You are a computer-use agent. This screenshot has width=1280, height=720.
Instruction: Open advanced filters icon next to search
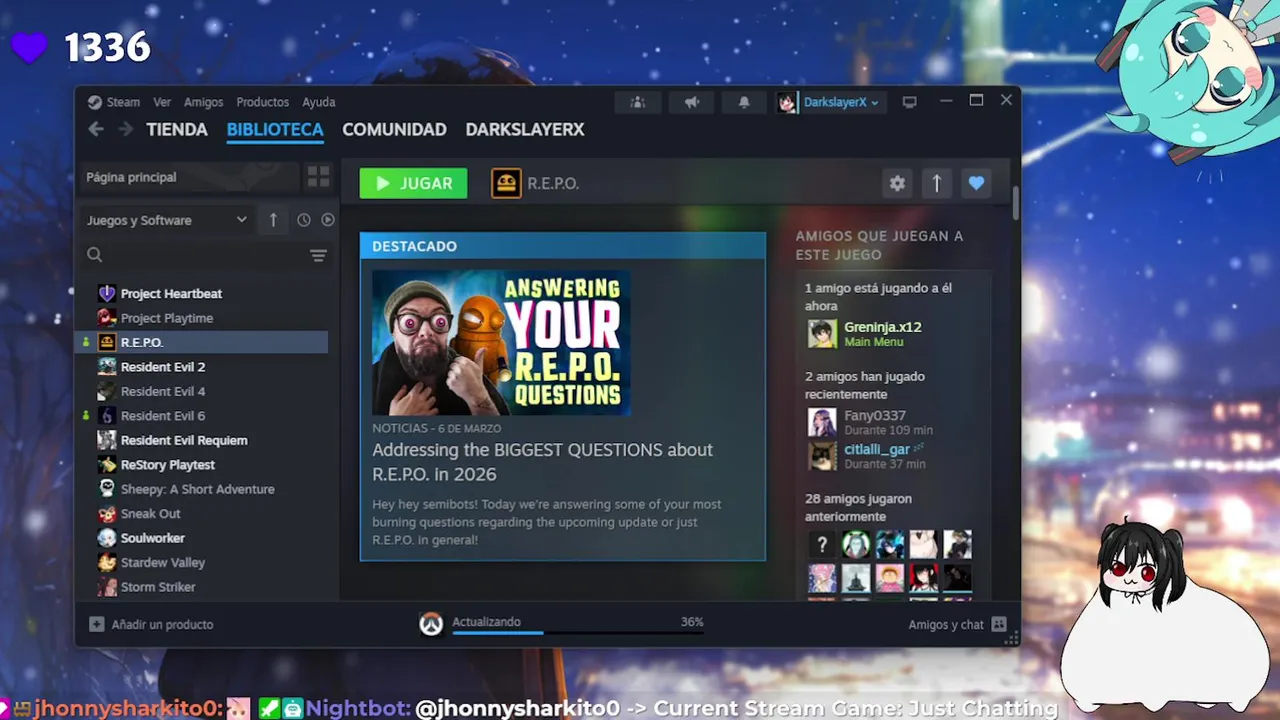pyautogui.click(x=318, y=256)
